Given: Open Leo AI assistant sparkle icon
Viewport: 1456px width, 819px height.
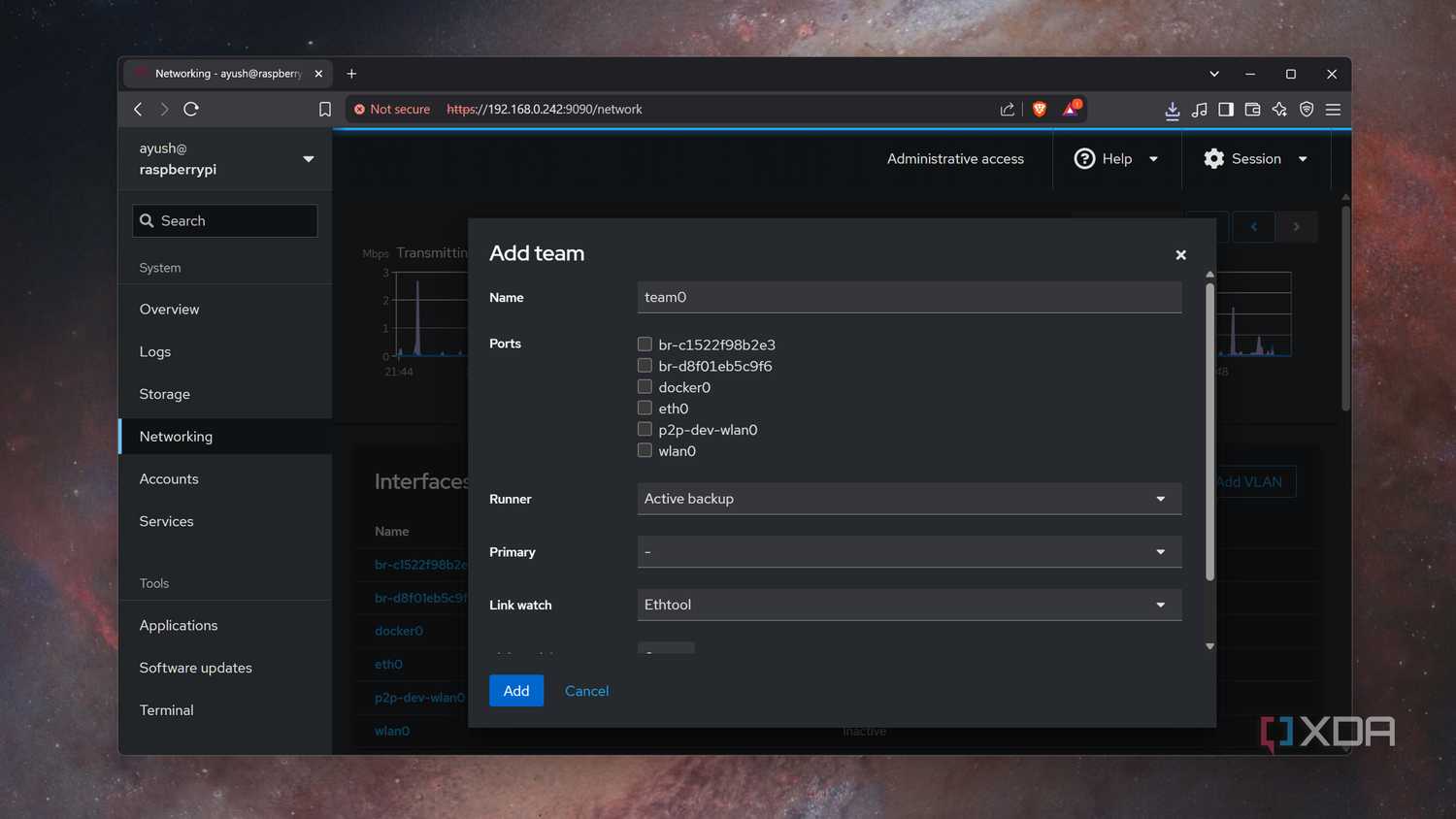Looking at the screenshot, I should pyautogui.click(x=1279, y=110).
